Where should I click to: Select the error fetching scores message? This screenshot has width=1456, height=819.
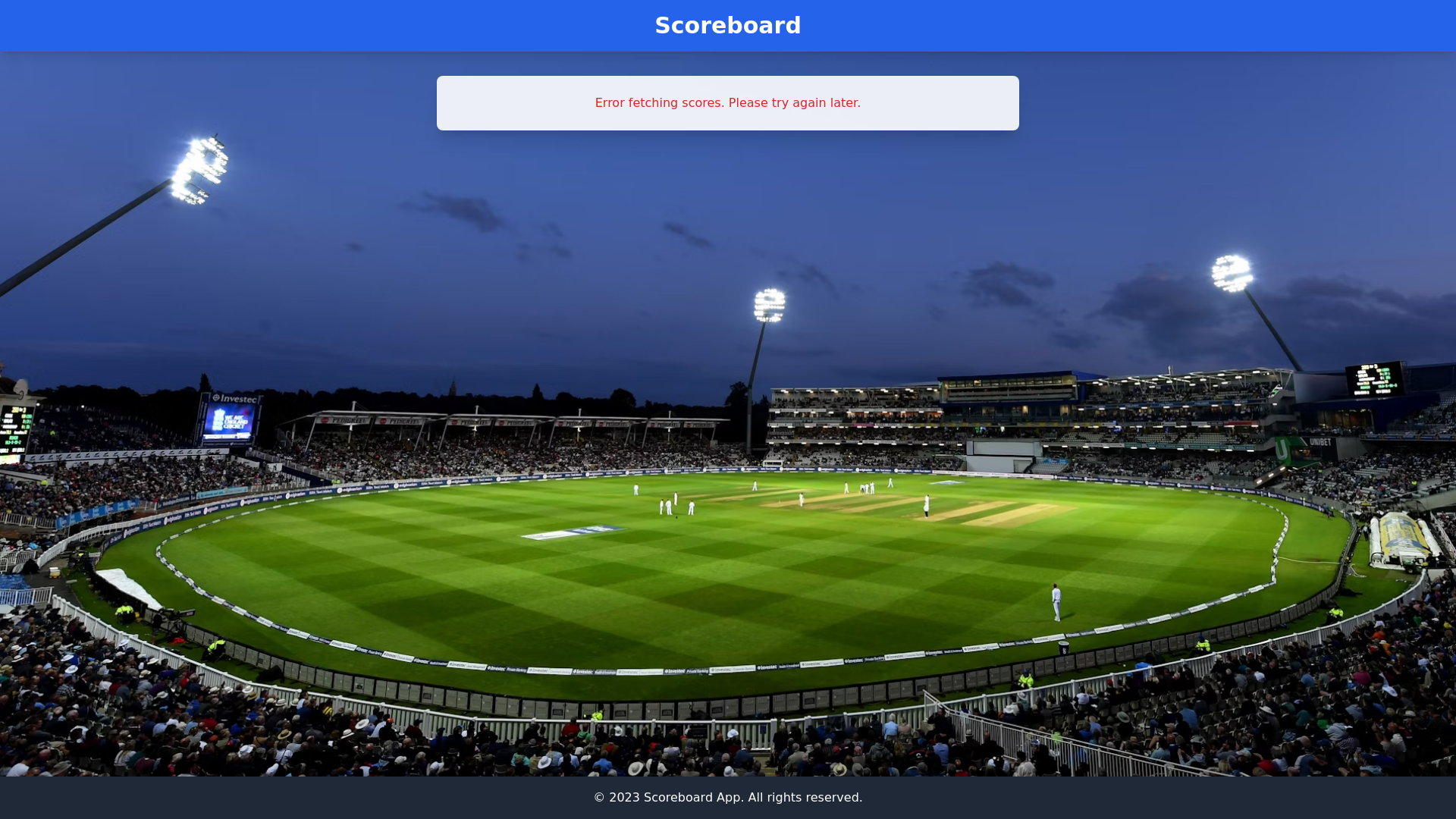coord(728,103)
